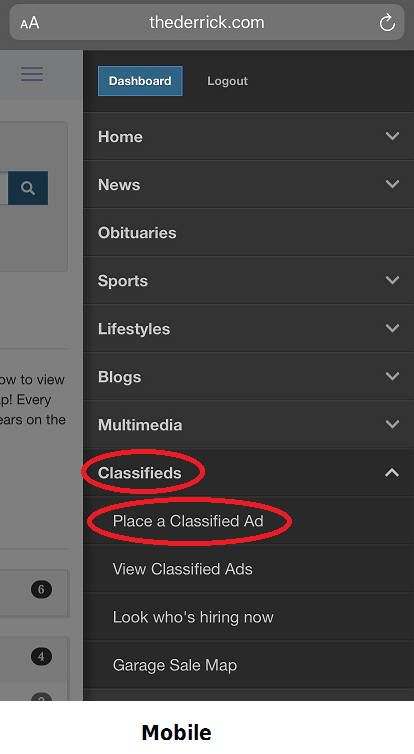Expand the News submenu arrow

392,184
